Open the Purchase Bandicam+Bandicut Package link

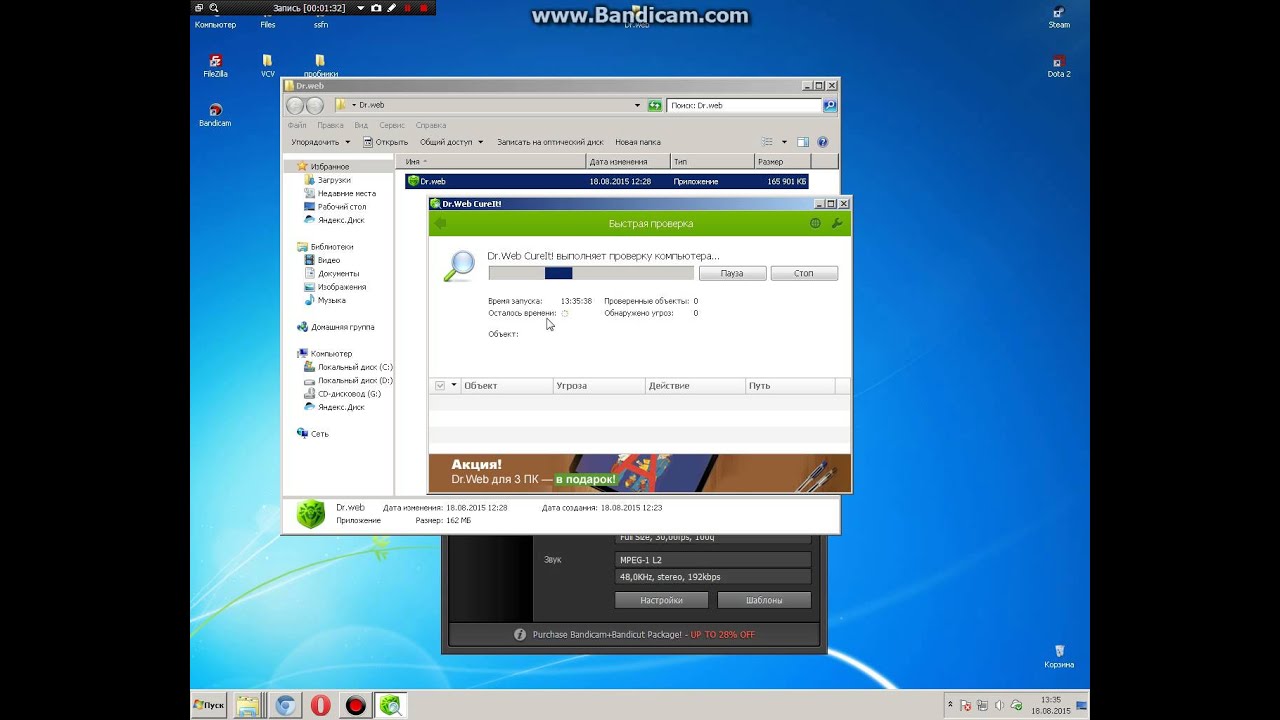[x=643, y=634]
